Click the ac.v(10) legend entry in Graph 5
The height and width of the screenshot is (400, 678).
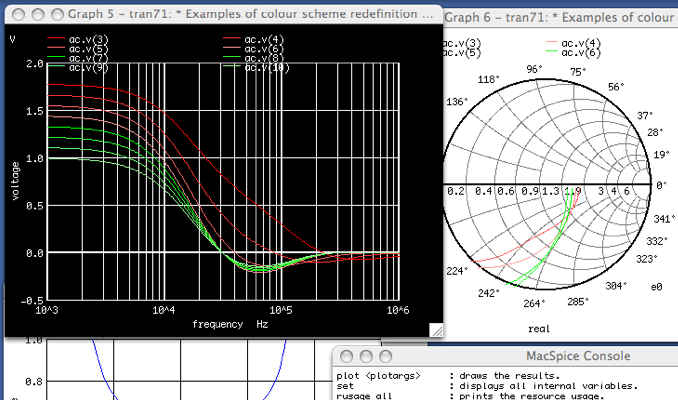(256, 67)
